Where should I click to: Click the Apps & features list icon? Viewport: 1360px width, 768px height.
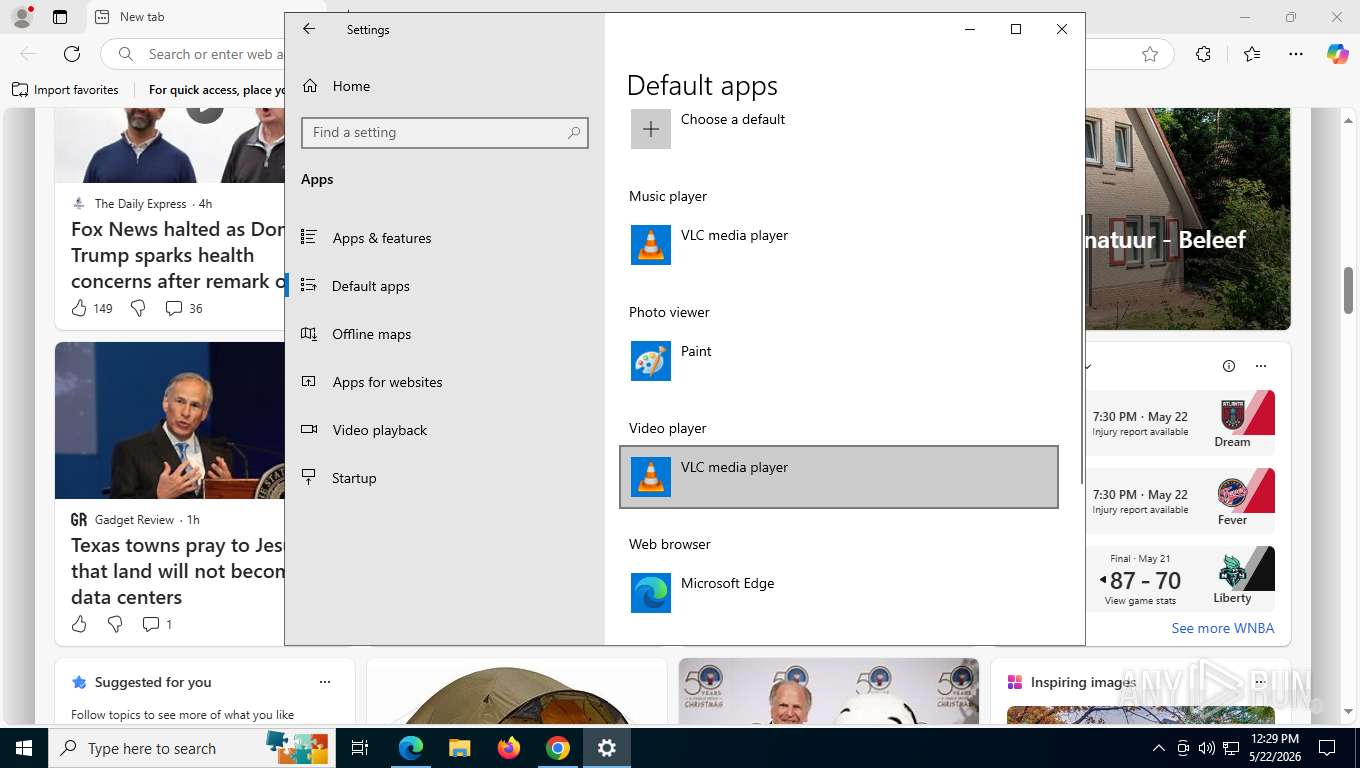[x=309, y=237]
